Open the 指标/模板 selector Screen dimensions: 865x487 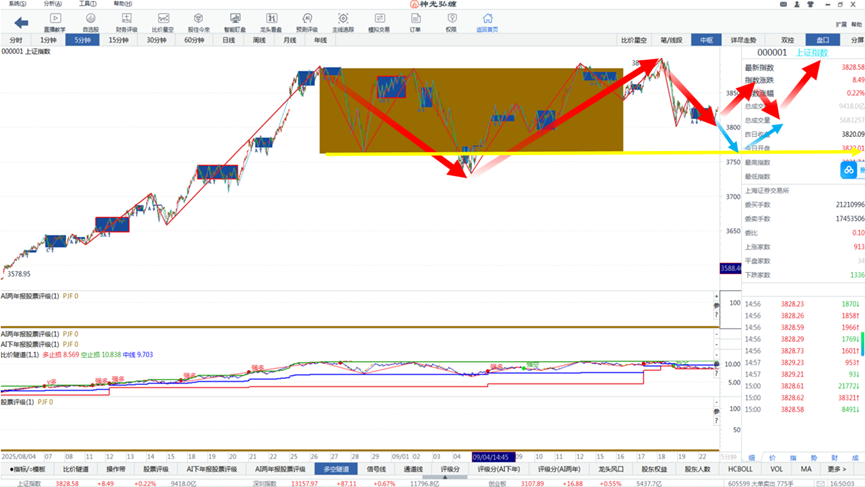pos(28,468)
